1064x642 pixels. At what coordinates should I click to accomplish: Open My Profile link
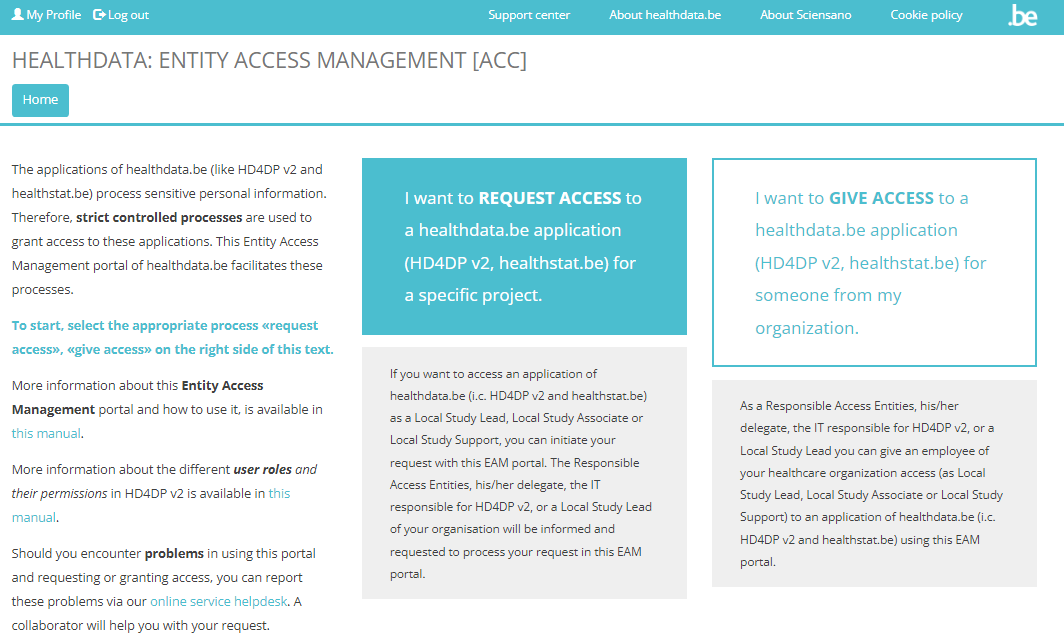coord(53,15)
